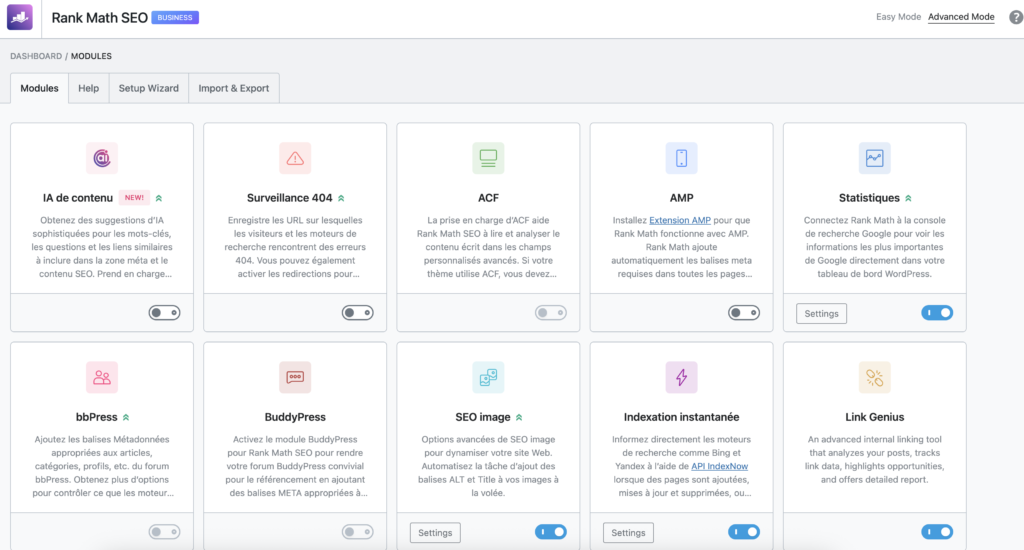Image resolution: width=1024 pixels, height=550 pixels.
Task: Toggle the ACF module switch
Action: [551, 313]
